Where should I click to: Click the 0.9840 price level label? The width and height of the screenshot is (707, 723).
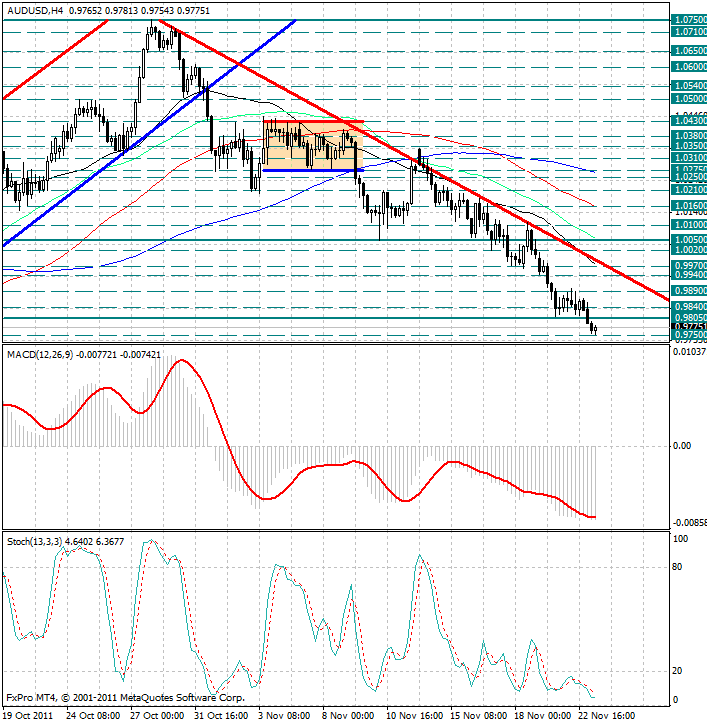point(689,307)
